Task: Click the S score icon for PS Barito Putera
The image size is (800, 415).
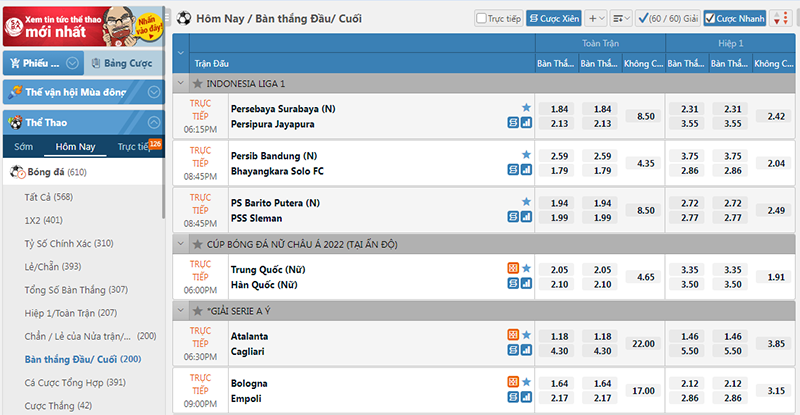Action: (513, 218)
